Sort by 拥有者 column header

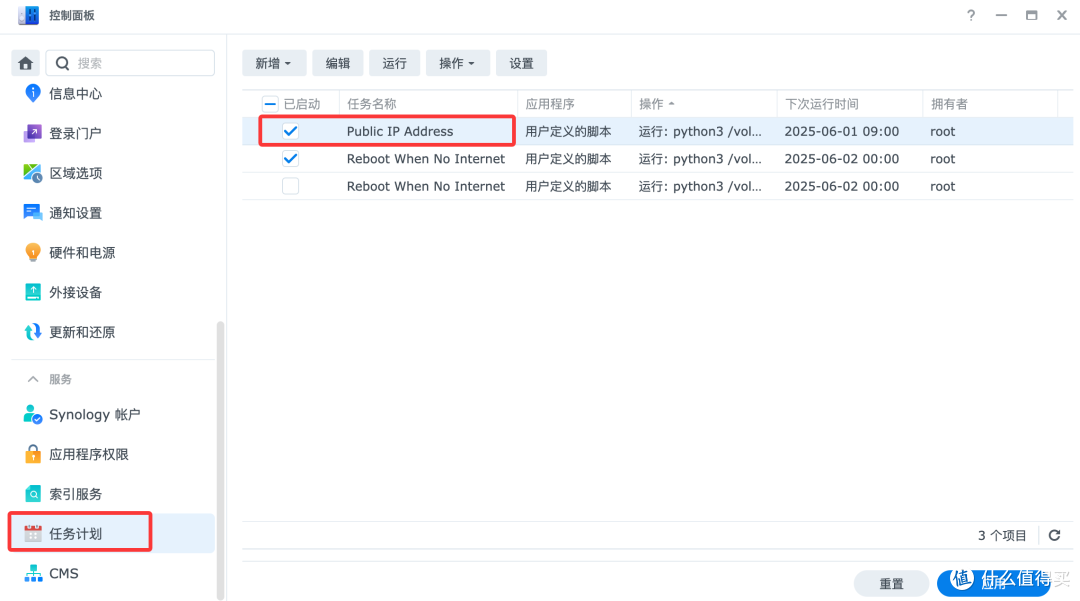click(990, 104)
